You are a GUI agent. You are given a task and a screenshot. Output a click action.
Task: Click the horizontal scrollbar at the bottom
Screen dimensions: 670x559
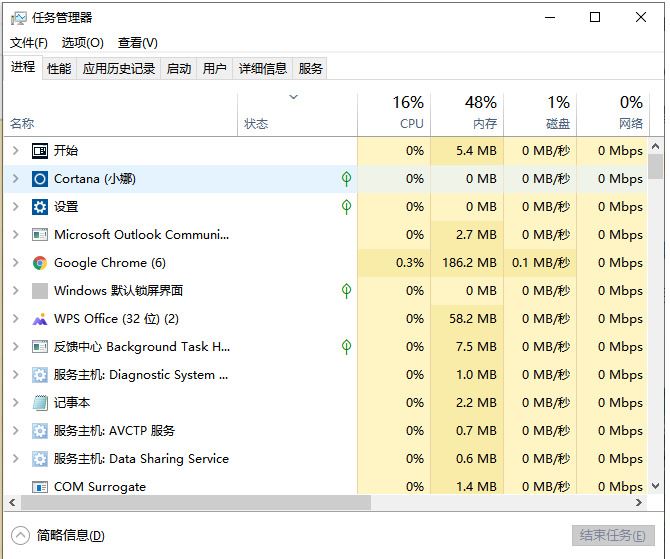click(x=190, y=502)
